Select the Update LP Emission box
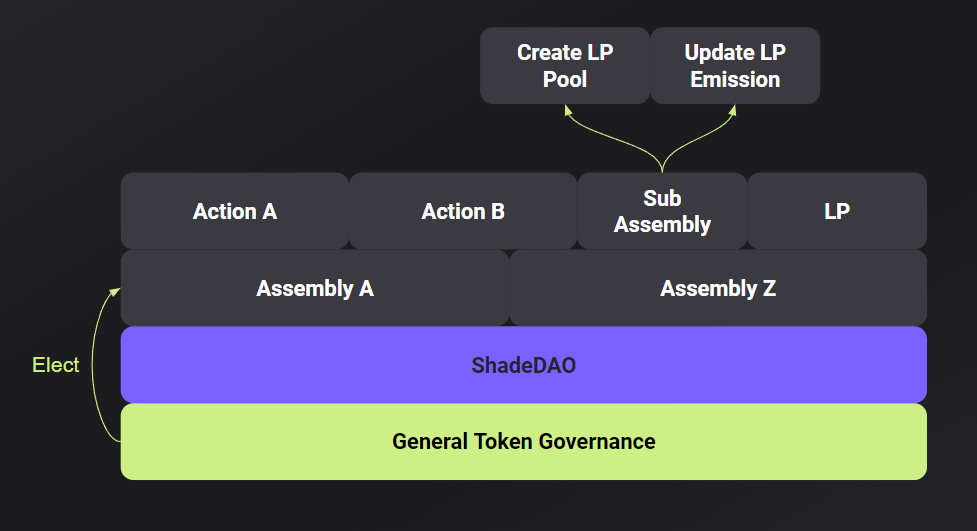The height and width of the screenshot is (531, 977). [x=735, y=65]
